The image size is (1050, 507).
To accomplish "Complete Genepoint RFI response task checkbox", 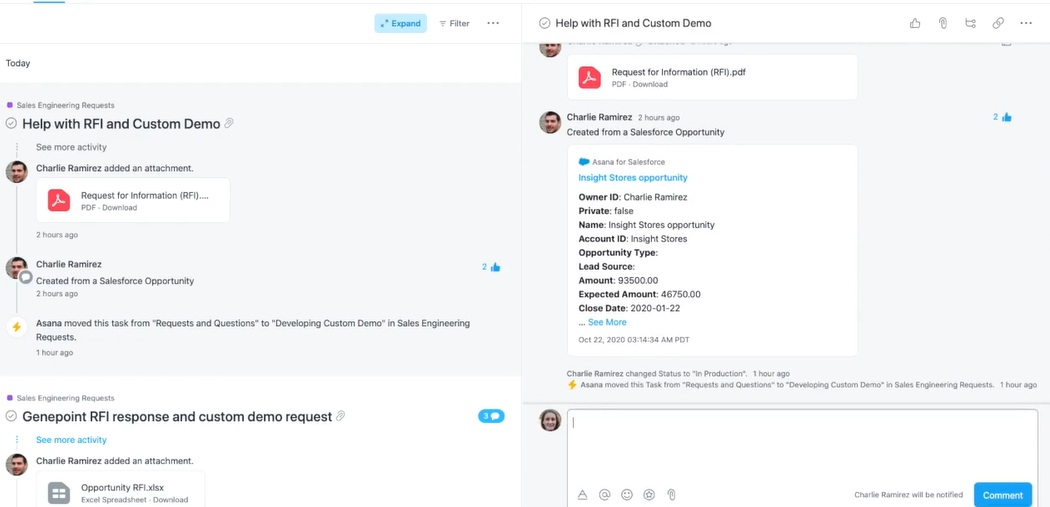I will coord(11,416).
